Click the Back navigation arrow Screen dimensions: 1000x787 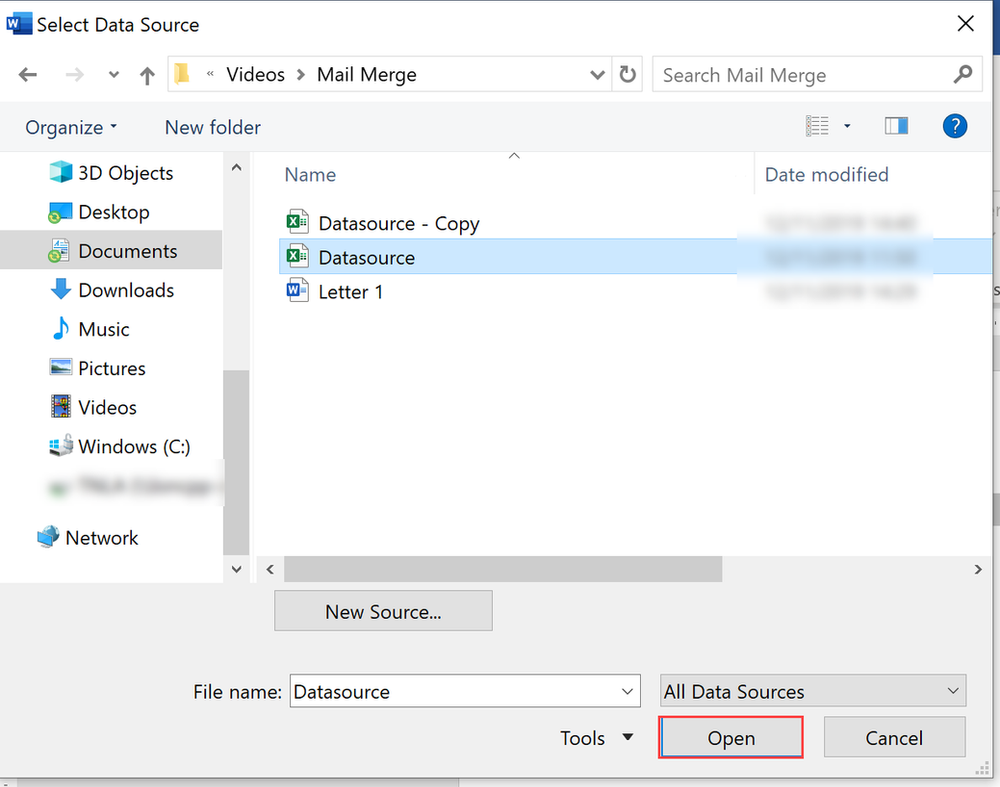[x=28, y=75]
